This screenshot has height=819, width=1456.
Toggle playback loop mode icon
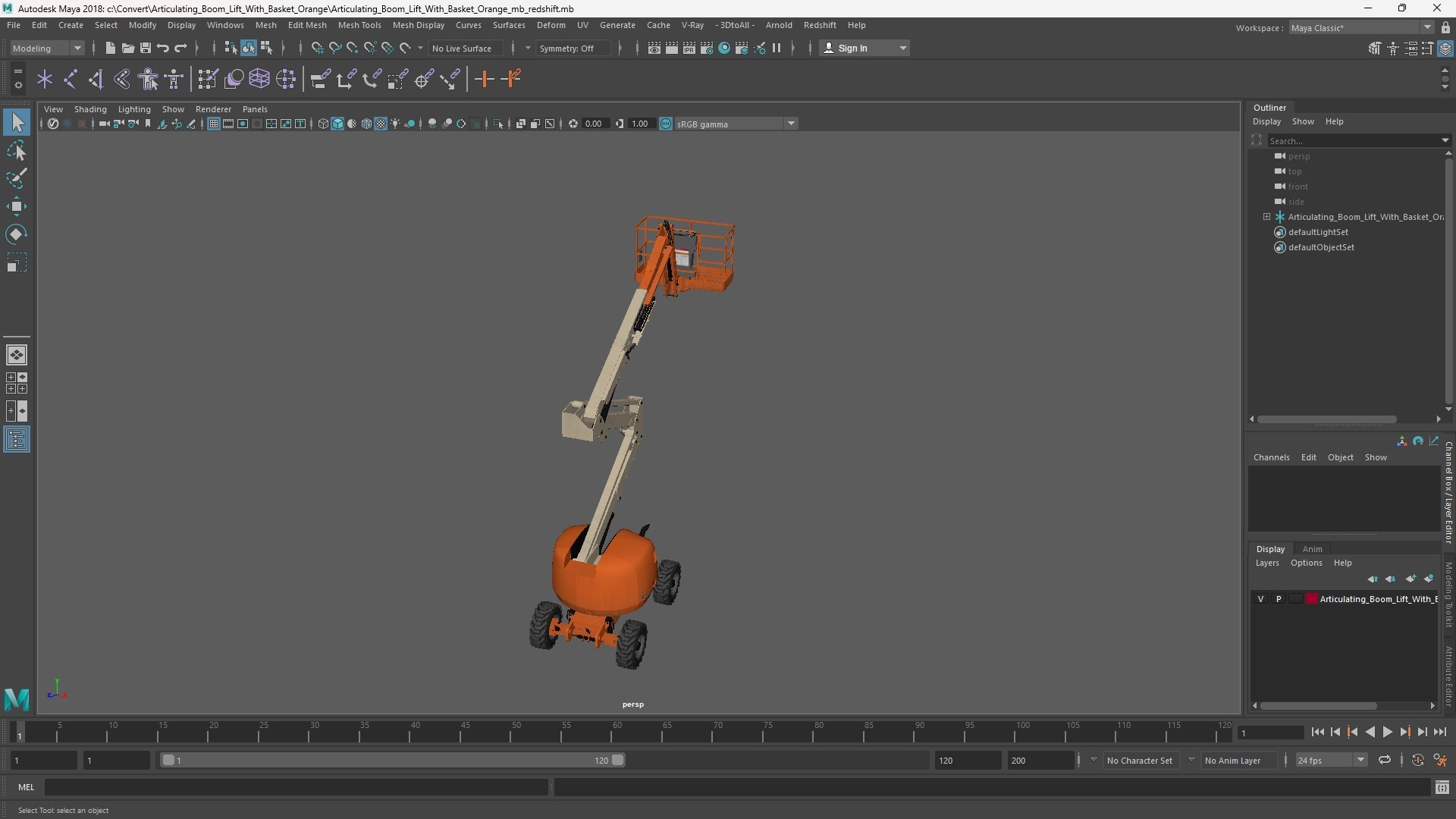(1385, 760)
